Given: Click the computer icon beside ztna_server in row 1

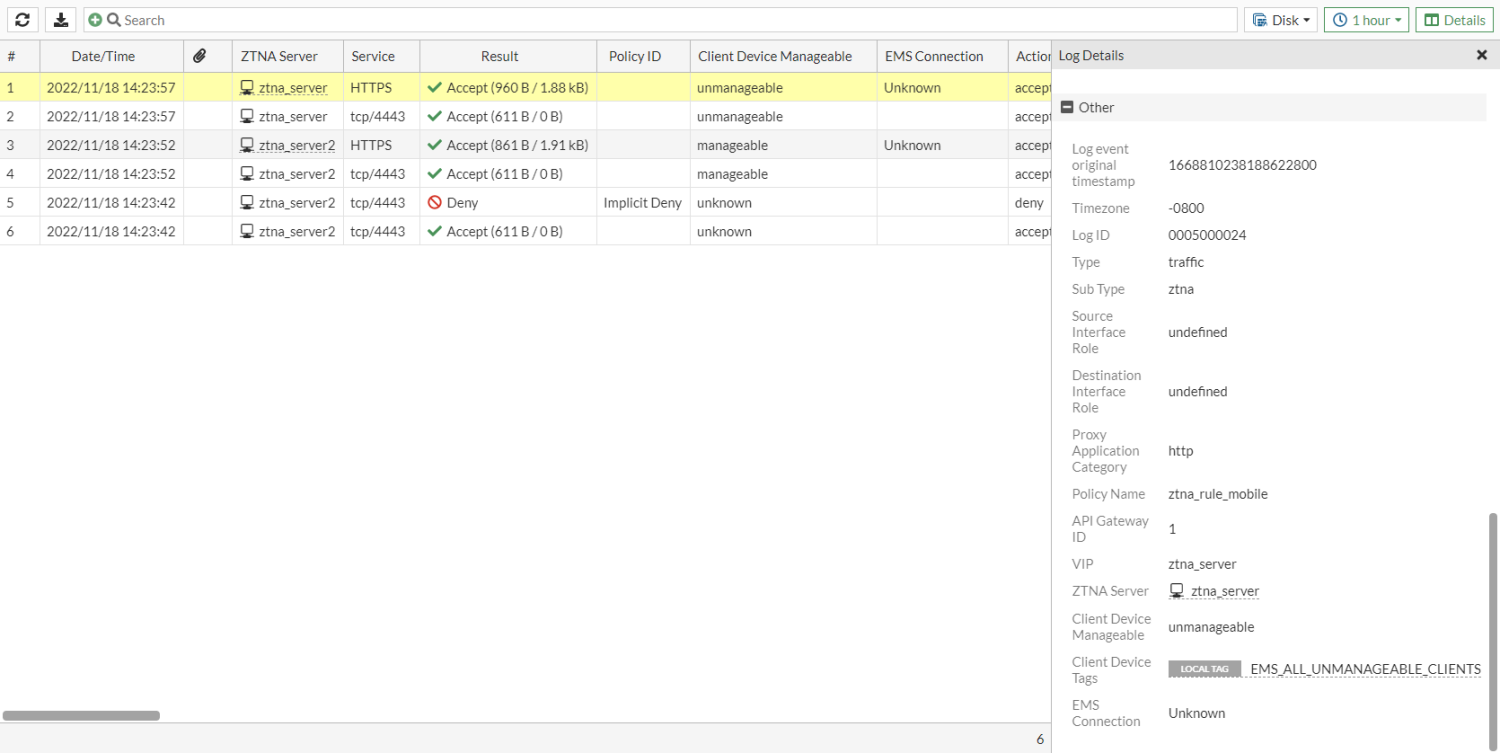Looking at the screenshot, I should 245,87.
